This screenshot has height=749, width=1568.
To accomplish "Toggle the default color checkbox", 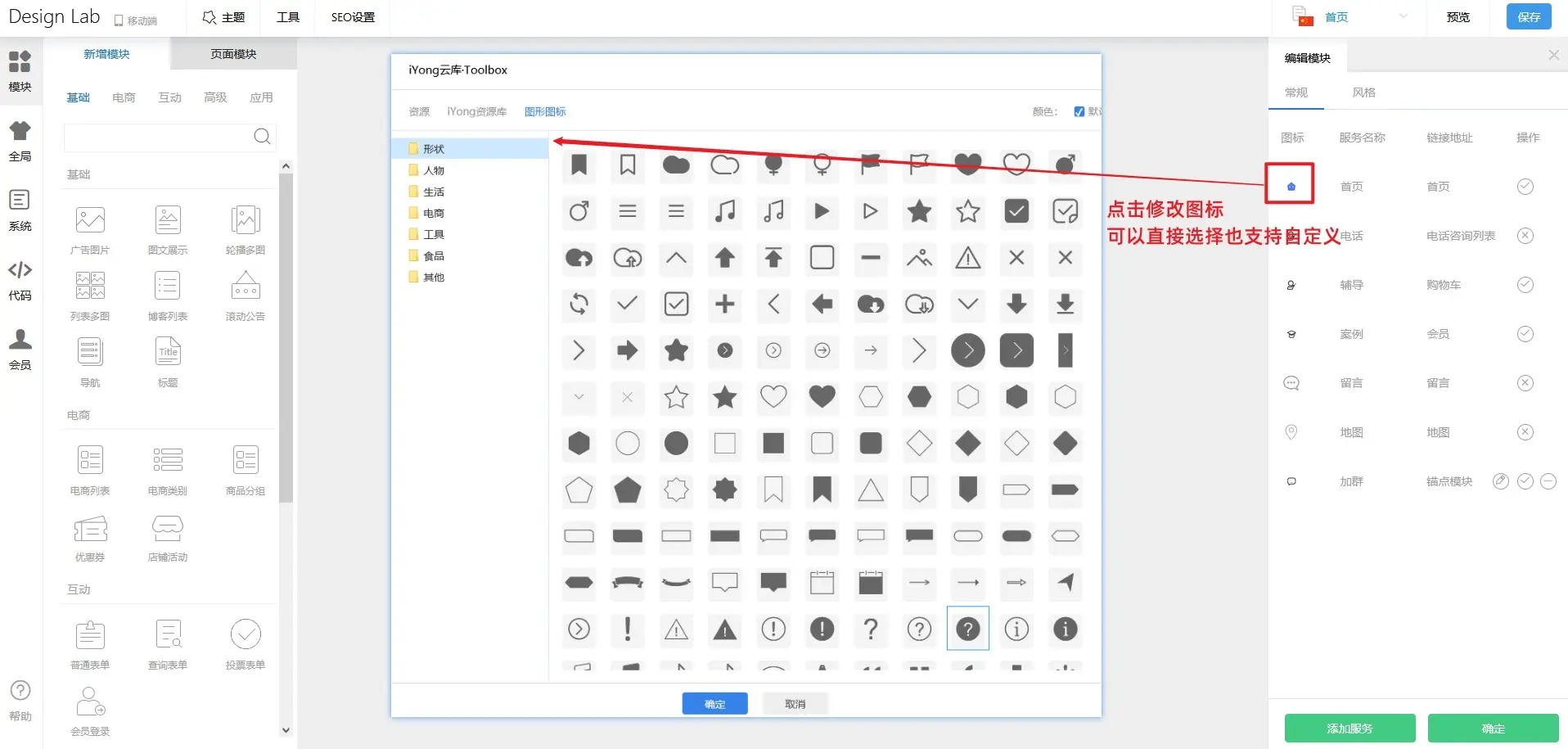I will click(x=1079, y=111).
